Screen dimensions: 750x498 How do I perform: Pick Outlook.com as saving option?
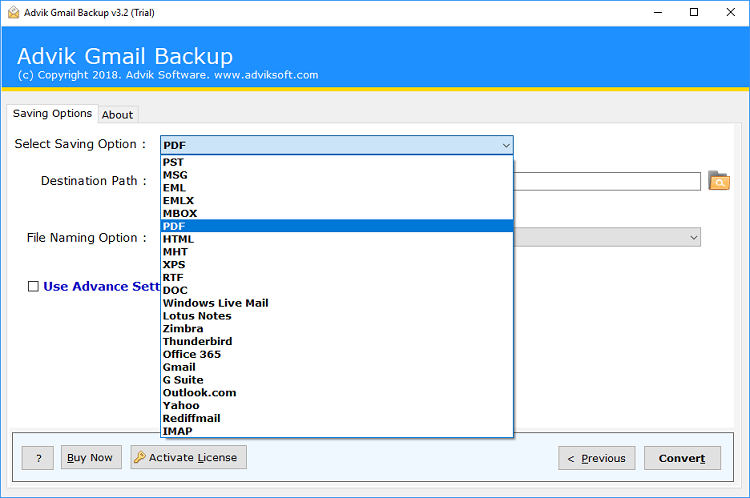(337, 393)
